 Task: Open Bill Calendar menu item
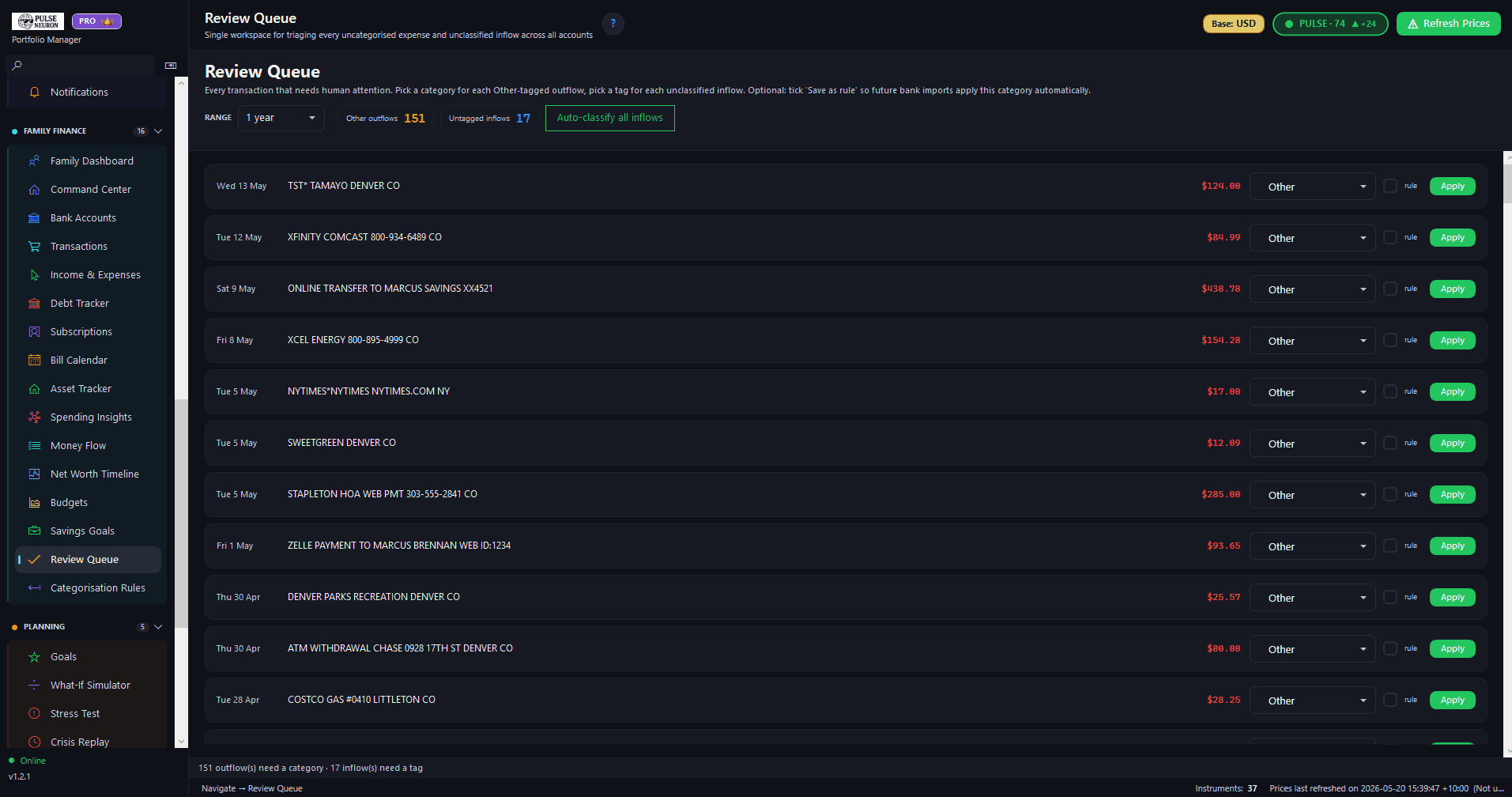(x=88, y=360)
